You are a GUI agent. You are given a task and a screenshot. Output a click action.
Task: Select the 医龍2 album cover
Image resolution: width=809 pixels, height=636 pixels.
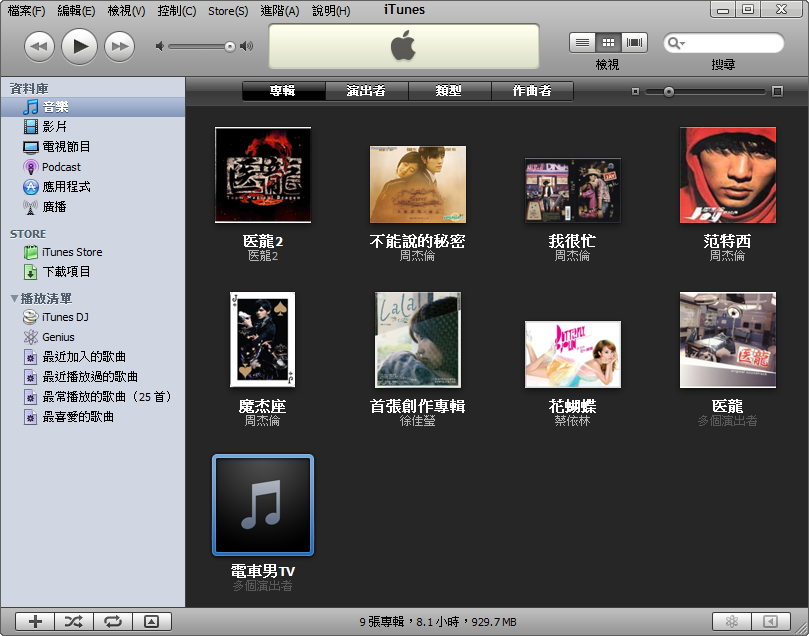click(263, 175)
